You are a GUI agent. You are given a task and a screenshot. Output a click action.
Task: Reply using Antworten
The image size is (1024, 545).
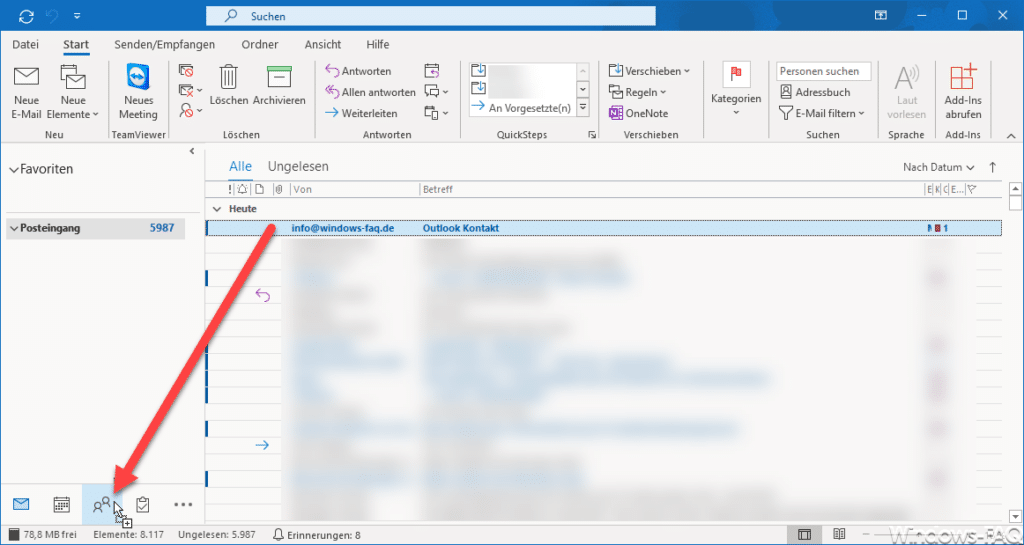359,71
